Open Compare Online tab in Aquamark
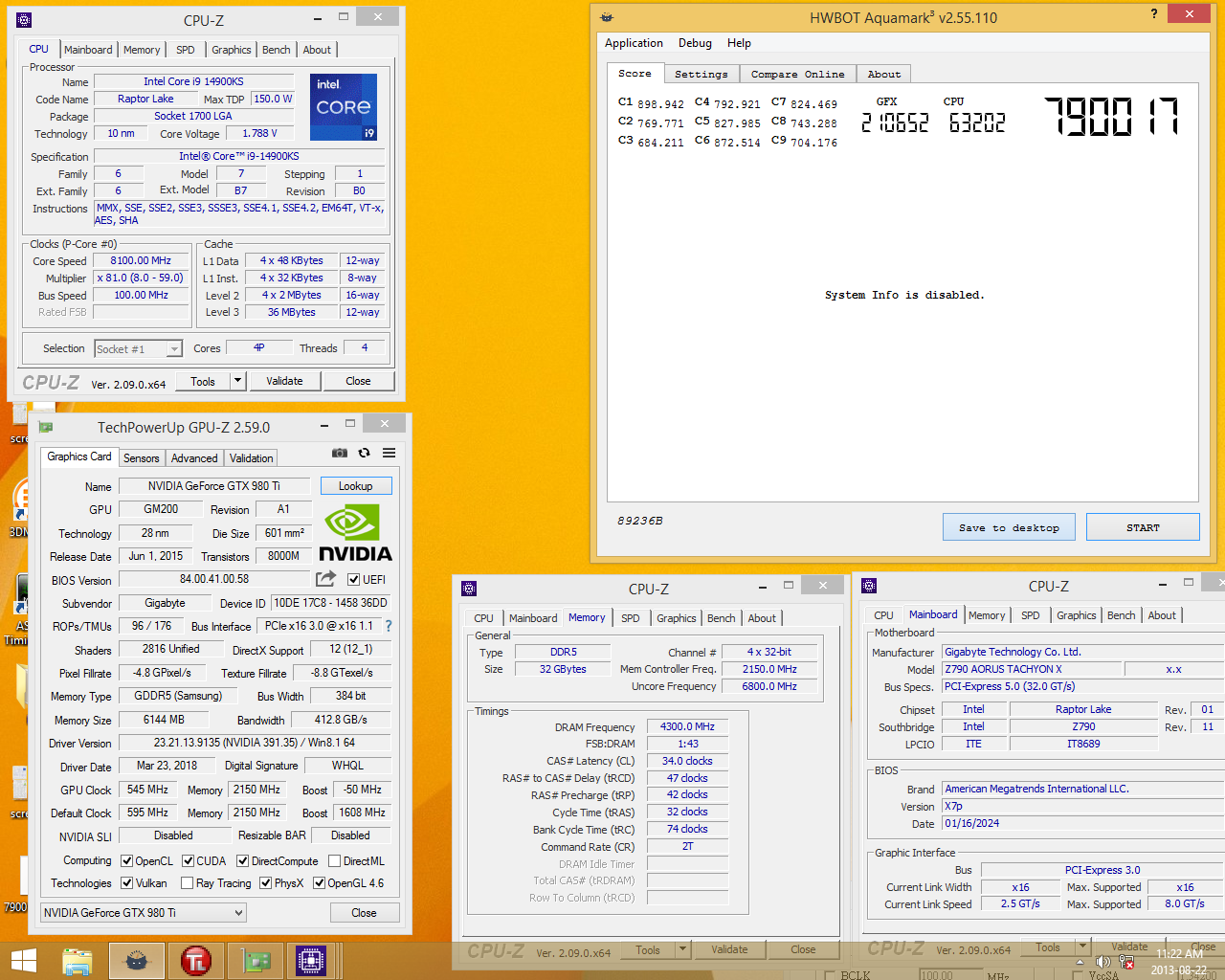Screen dimensions: 1225x980 [x=797, y=74]
